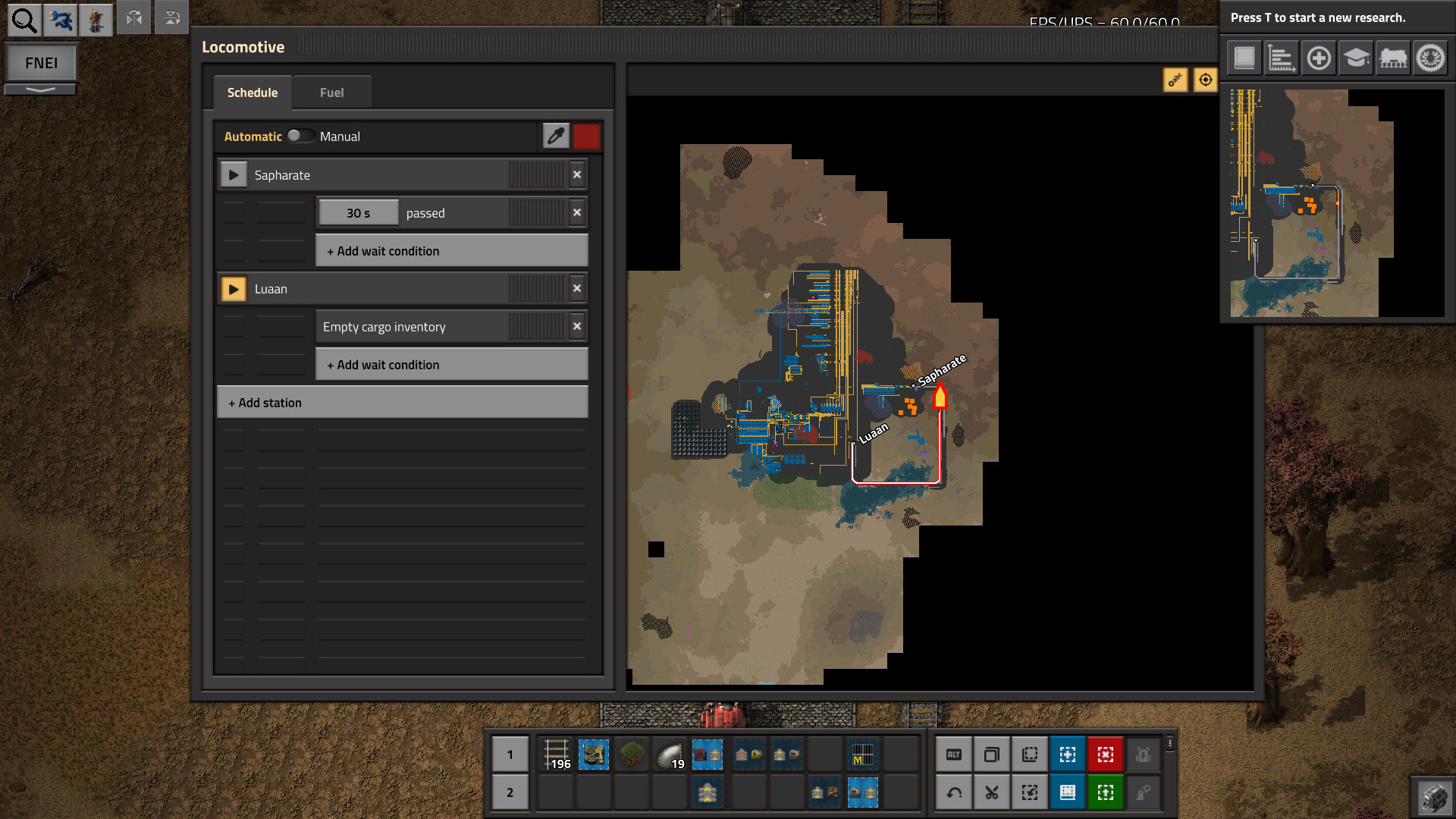The height and width of the screenshot is (819, 1456).
Task: Select quickbar row 1 button
Action: [510, 755]
